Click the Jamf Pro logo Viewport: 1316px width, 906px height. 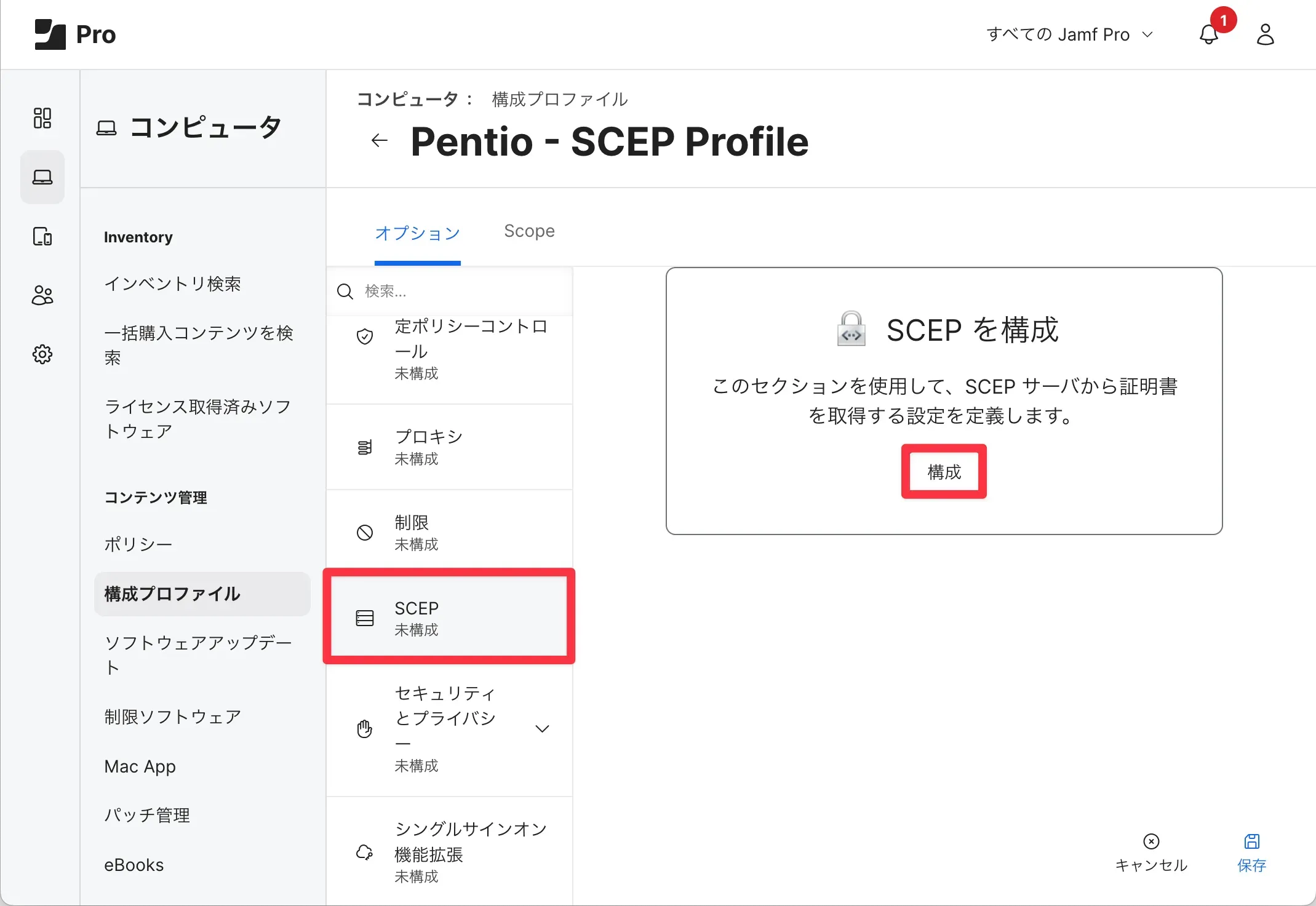(x=74, y=34)
